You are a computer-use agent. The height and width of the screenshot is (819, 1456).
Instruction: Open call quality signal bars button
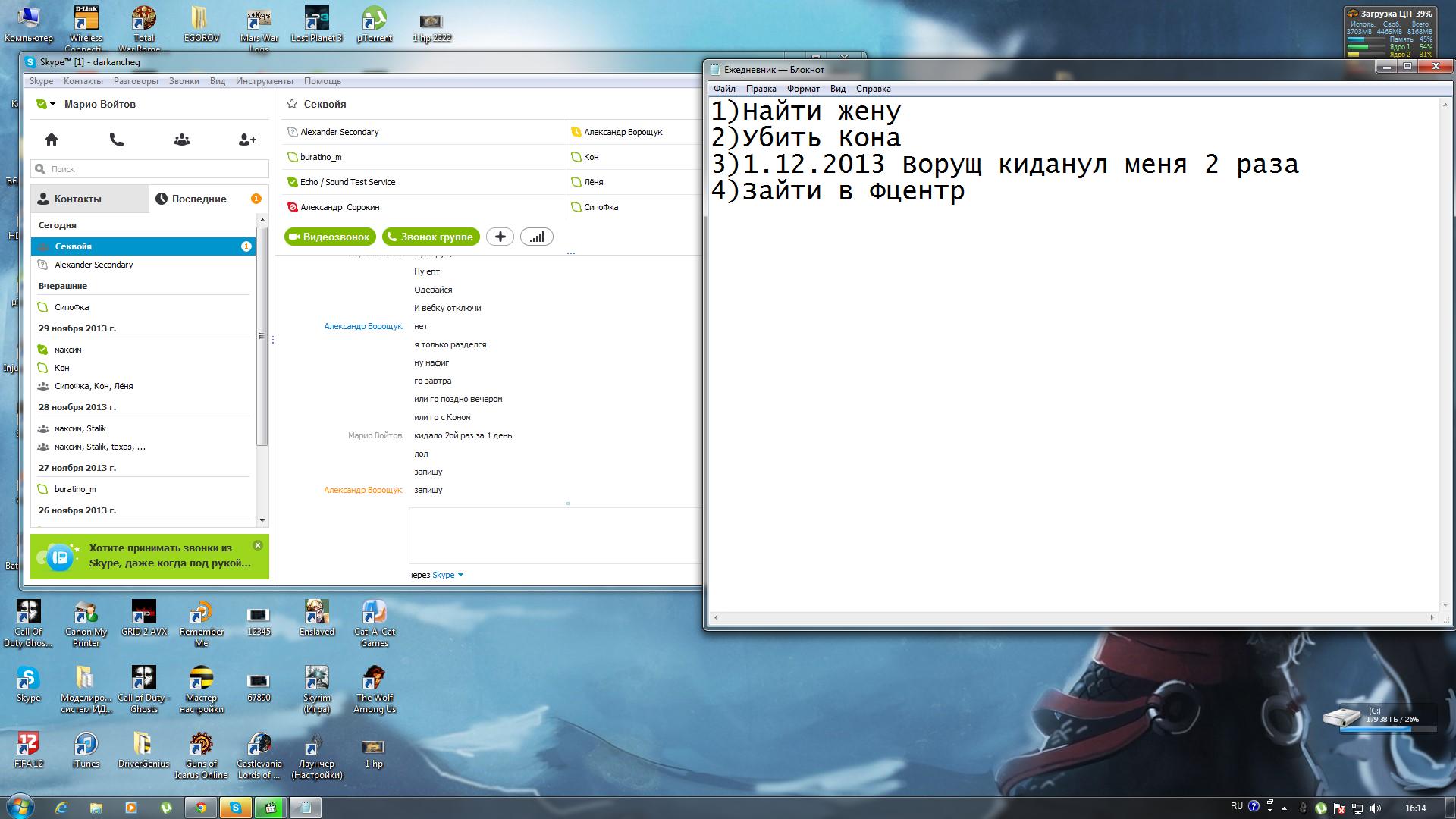click(x=537, y=237)
